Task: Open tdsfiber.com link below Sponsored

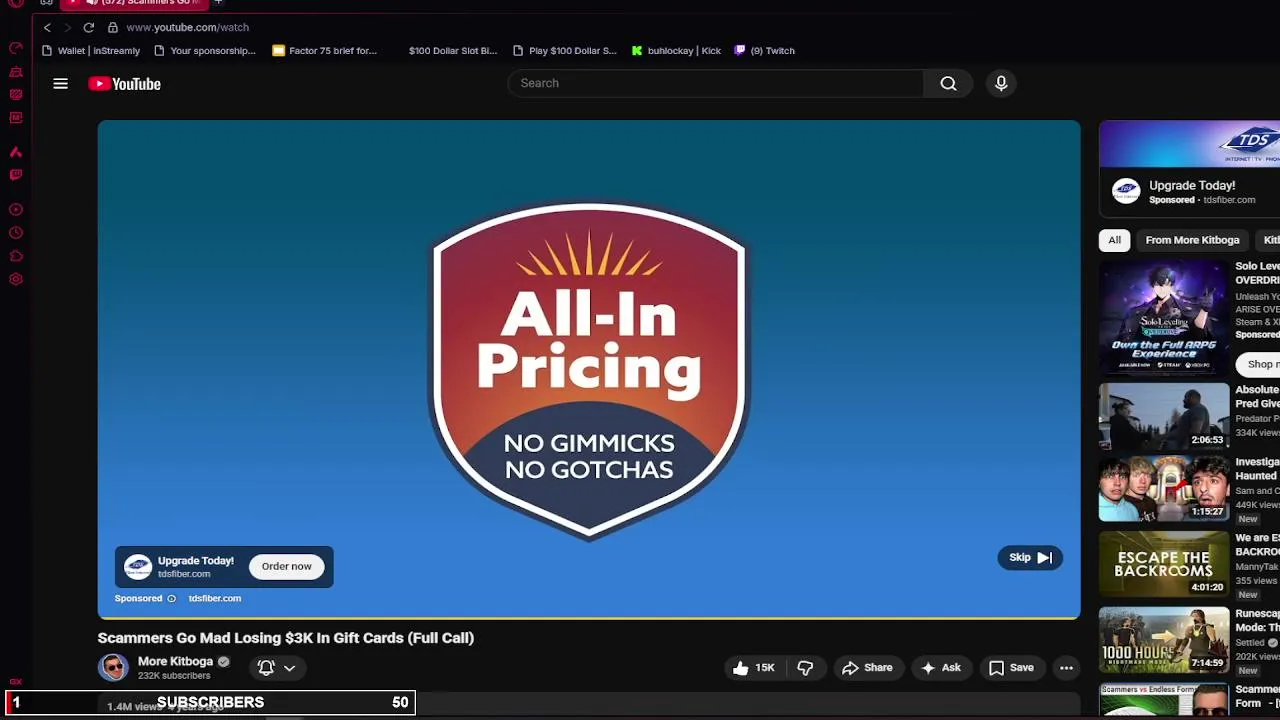Action: 215,599
